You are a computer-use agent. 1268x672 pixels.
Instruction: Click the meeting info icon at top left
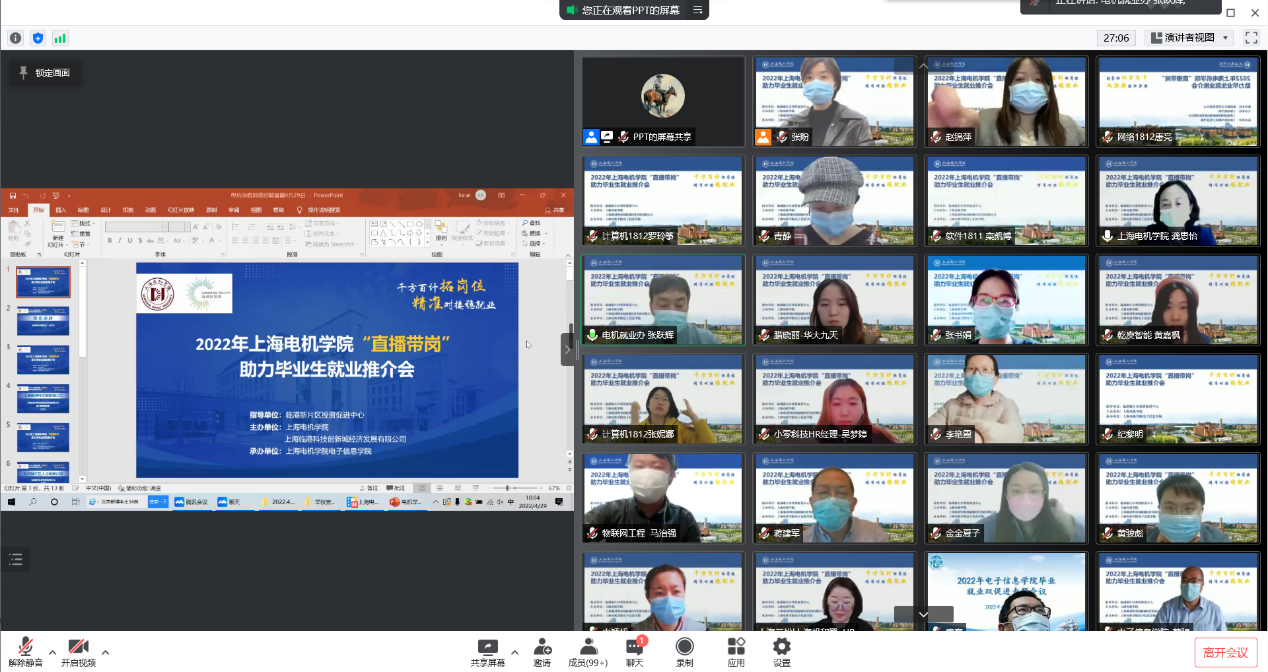click(15, 38)
